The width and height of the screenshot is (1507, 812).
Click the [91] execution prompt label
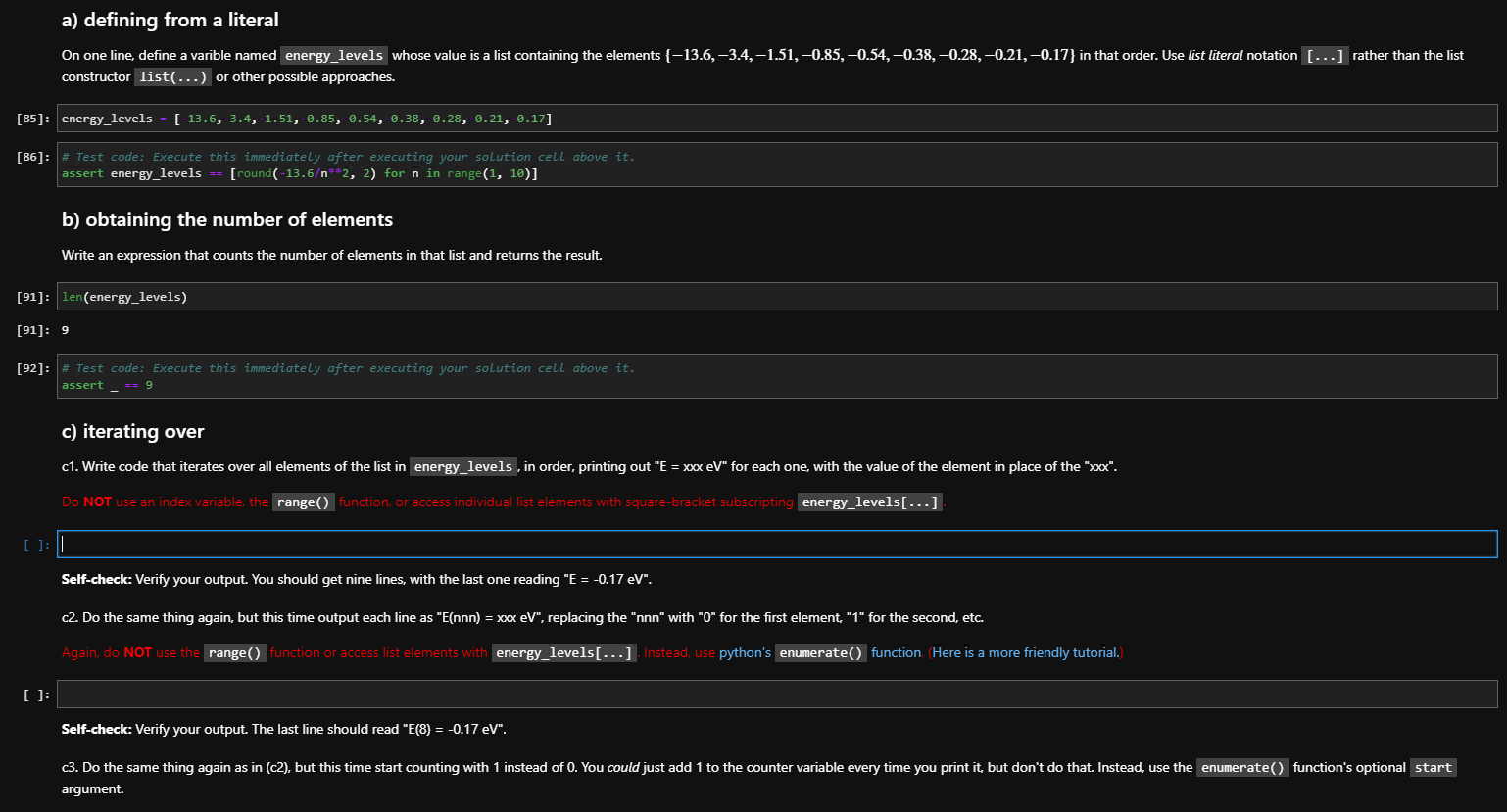[32, 296]
